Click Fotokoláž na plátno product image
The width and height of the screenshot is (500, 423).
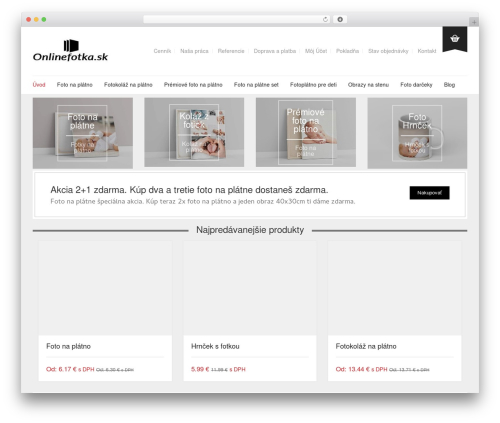click(395, 288)
